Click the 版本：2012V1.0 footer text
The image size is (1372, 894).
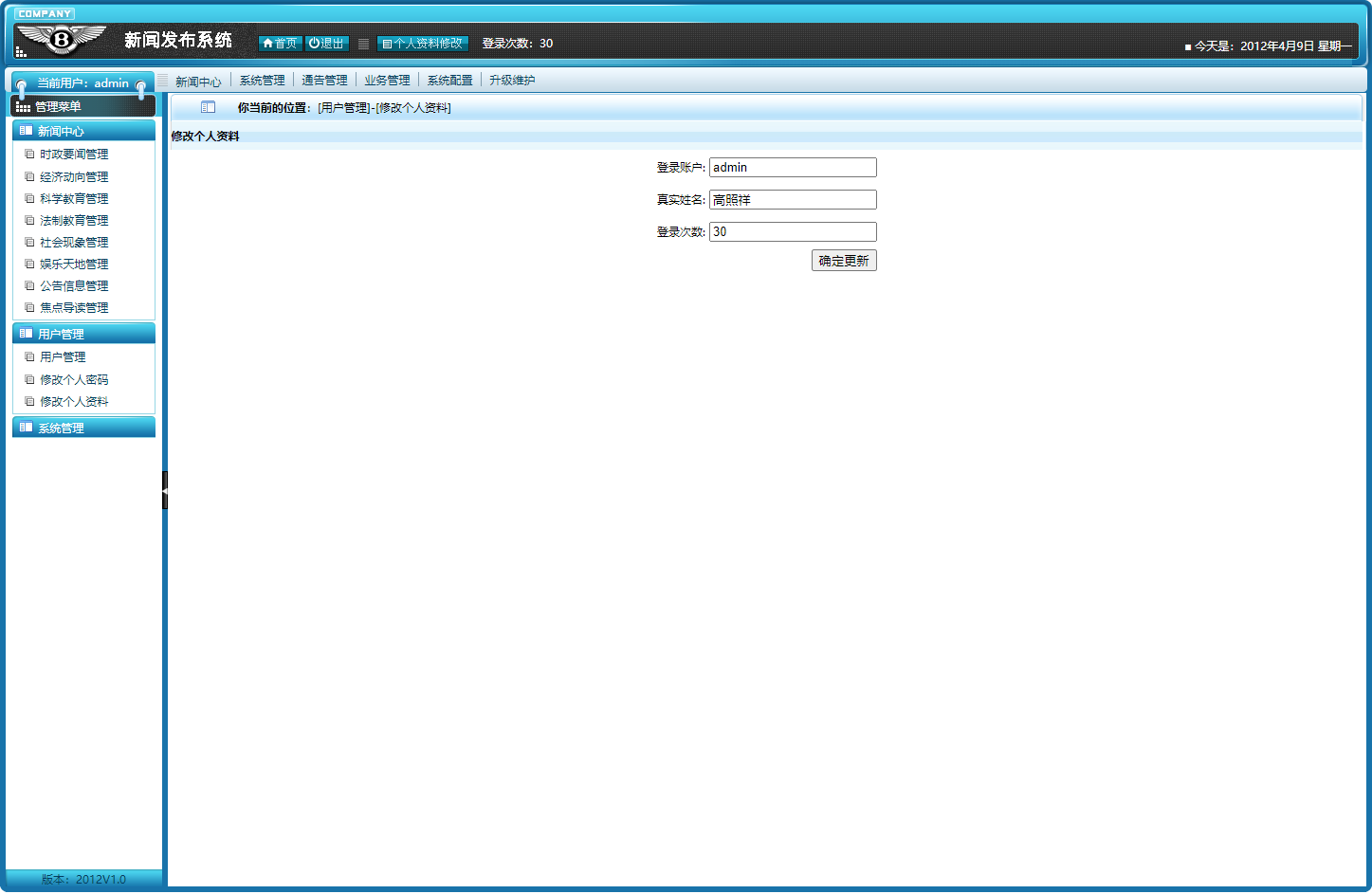83,880
